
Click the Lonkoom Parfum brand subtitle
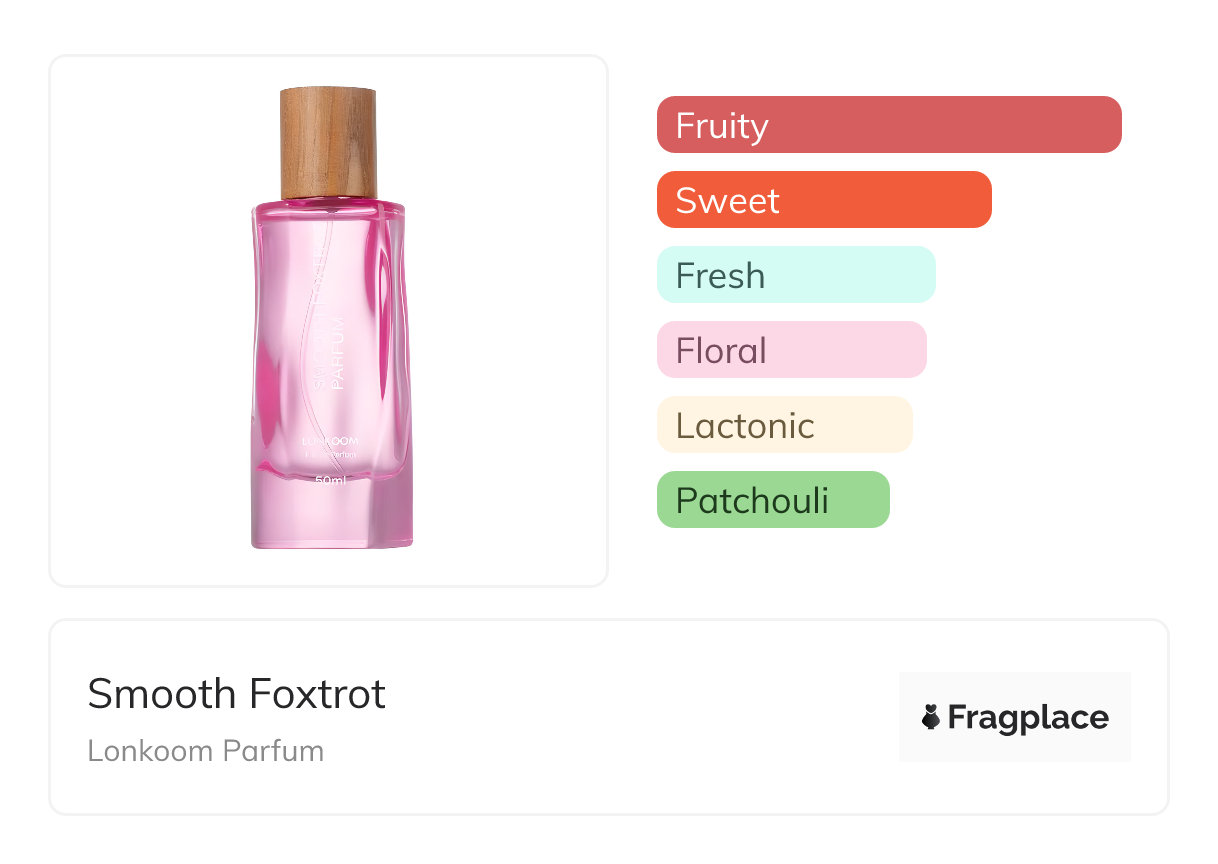click(x=205, y=751)
